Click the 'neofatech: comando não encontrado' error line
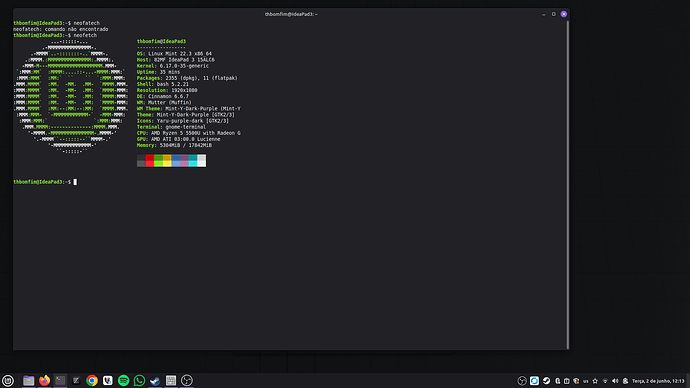Image resolution: width=690 pixels, height=388 pixels. click(x=61, y=29)
